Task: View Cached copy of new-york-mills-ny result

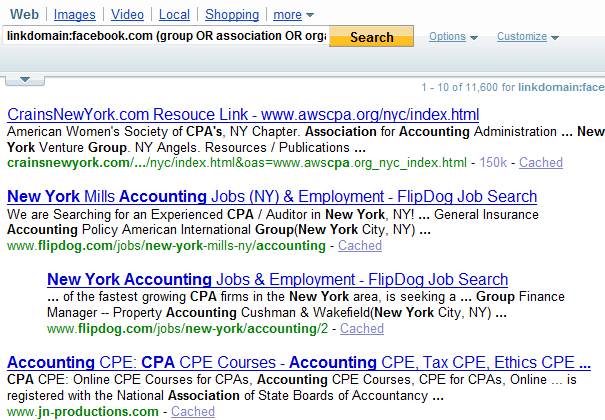Action: tap(360, 246)
